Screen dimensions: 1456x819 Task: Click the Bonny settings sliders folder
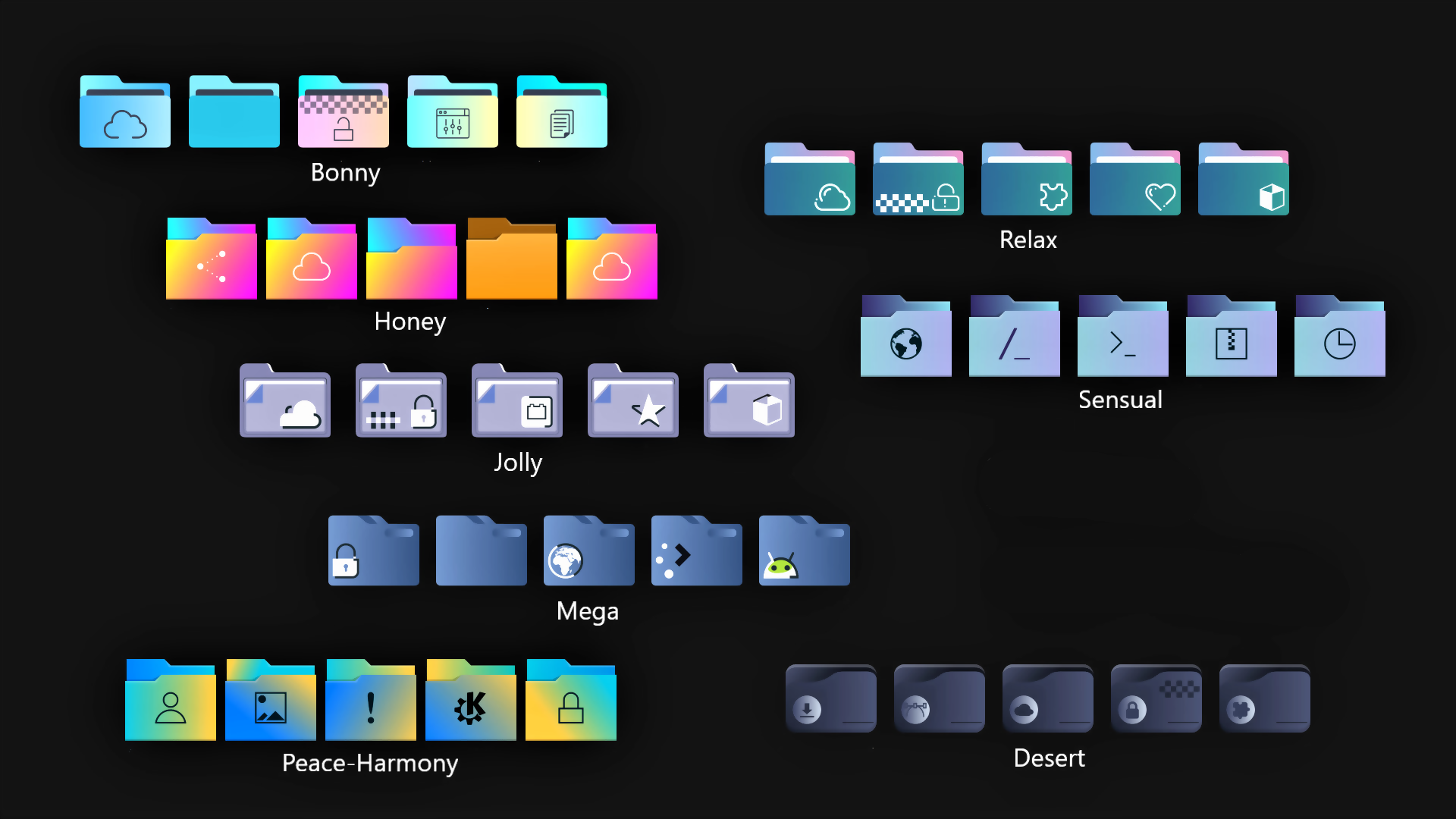coord(452,114)
